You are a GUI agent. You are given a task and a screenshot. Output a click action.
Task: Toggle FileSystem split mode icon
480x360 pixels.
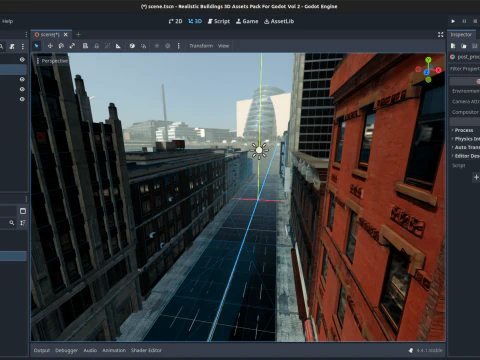(x=23, y=211)
